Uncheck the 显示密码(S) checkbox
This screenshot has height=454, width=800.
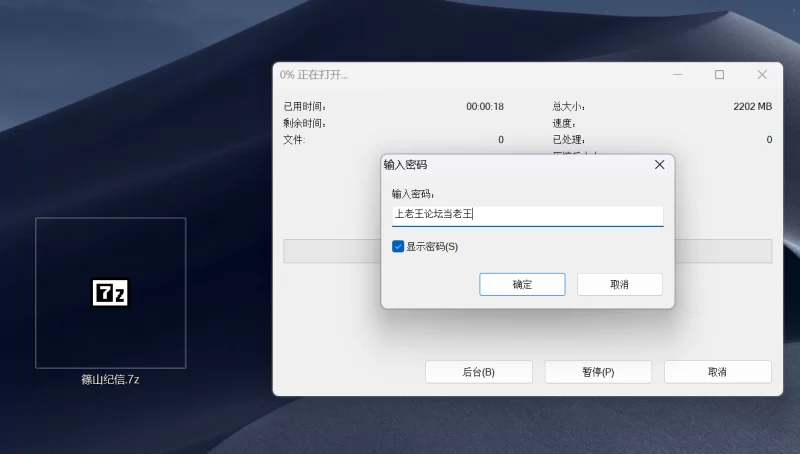pos(398,246)
